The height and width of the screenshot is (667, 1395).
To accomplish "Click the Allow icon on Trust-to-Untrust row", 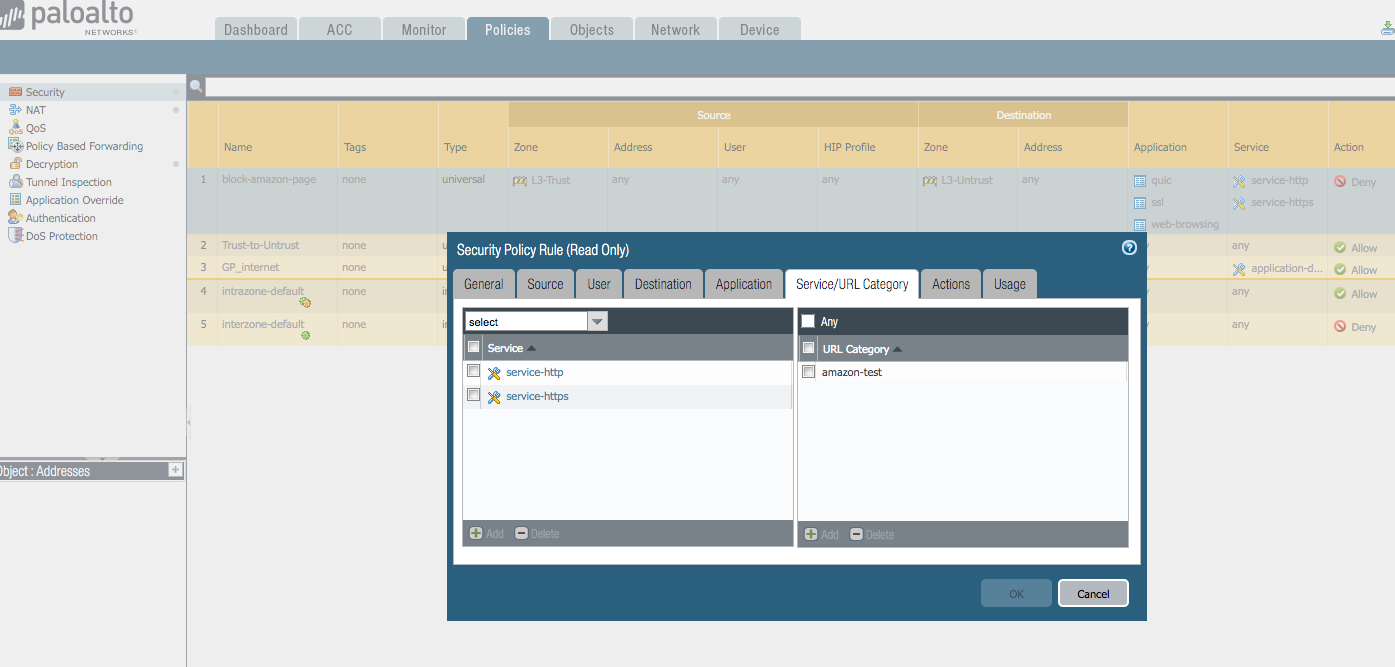I will 1340,247.
